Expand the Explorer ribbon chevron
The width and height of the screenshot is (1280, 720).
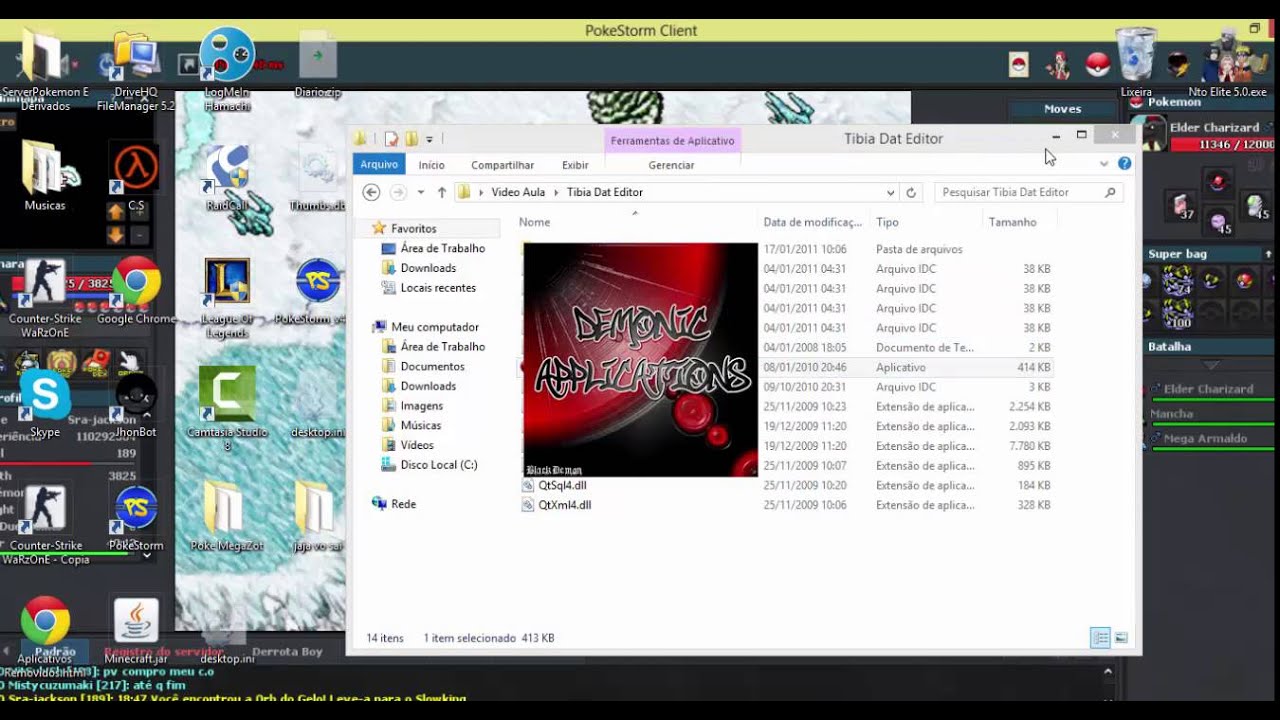pyautogui.click(x=1104, y=164)
